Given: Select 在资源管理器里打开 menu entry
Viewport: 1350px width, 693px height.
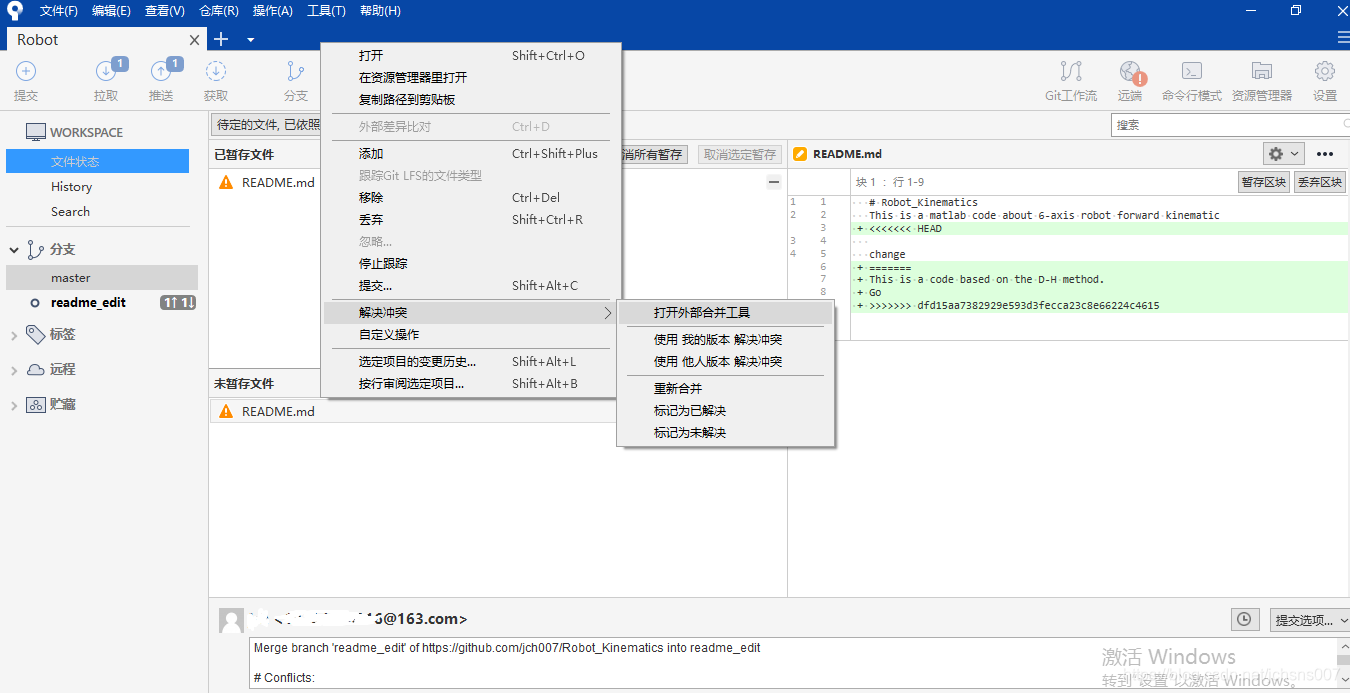Looking at the screenshot, I should pos(471,78).
